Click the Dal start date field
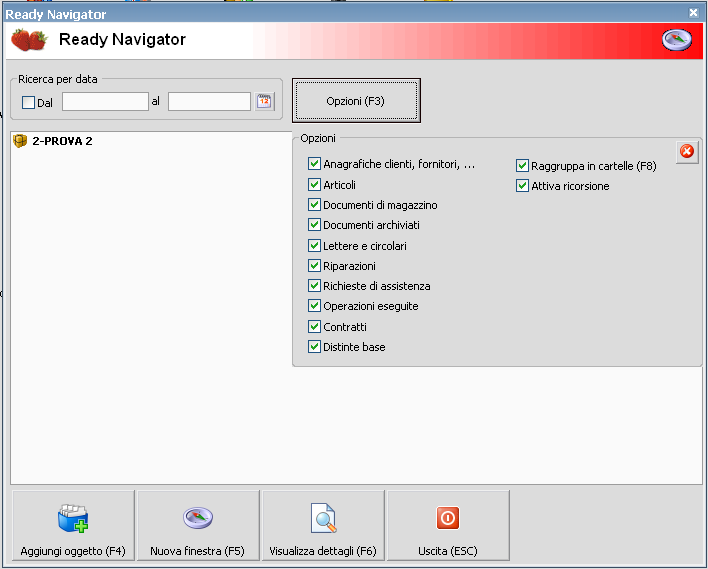The width and height of the screenshot is (708, 569). [105, 102]
